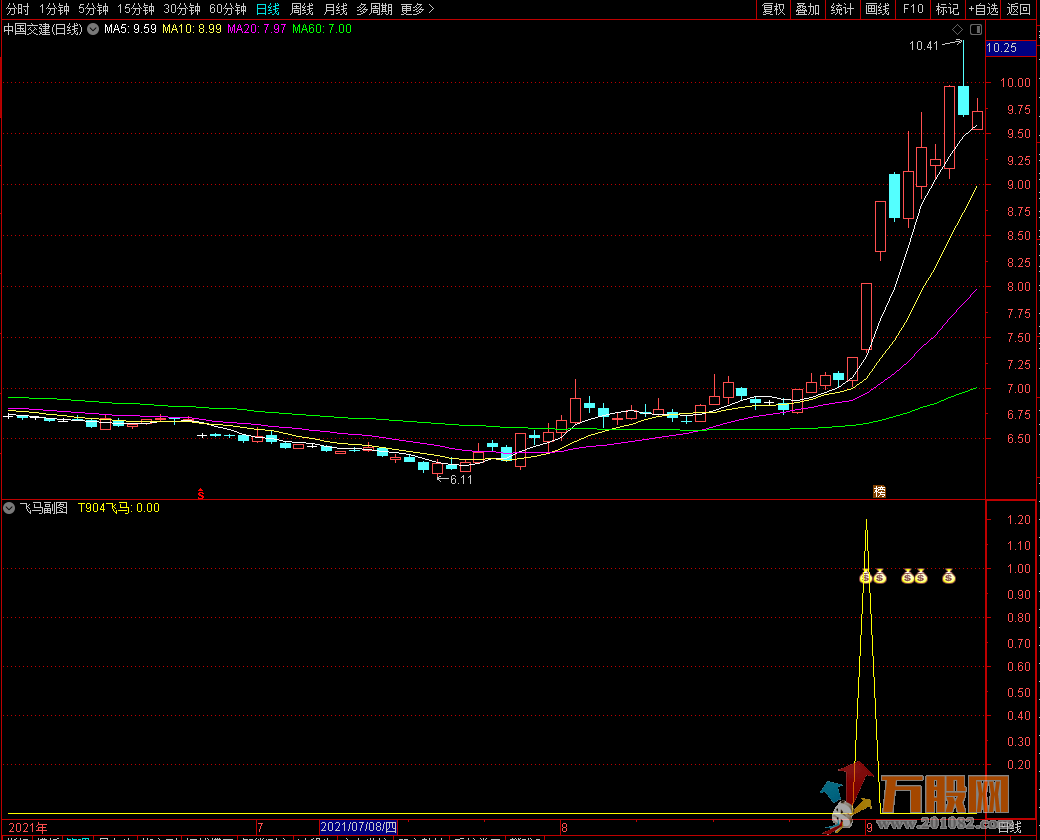Screen dimensions: 1040x840
Task: Click the 6.11 low price annotation
Action: coord(461,480)
